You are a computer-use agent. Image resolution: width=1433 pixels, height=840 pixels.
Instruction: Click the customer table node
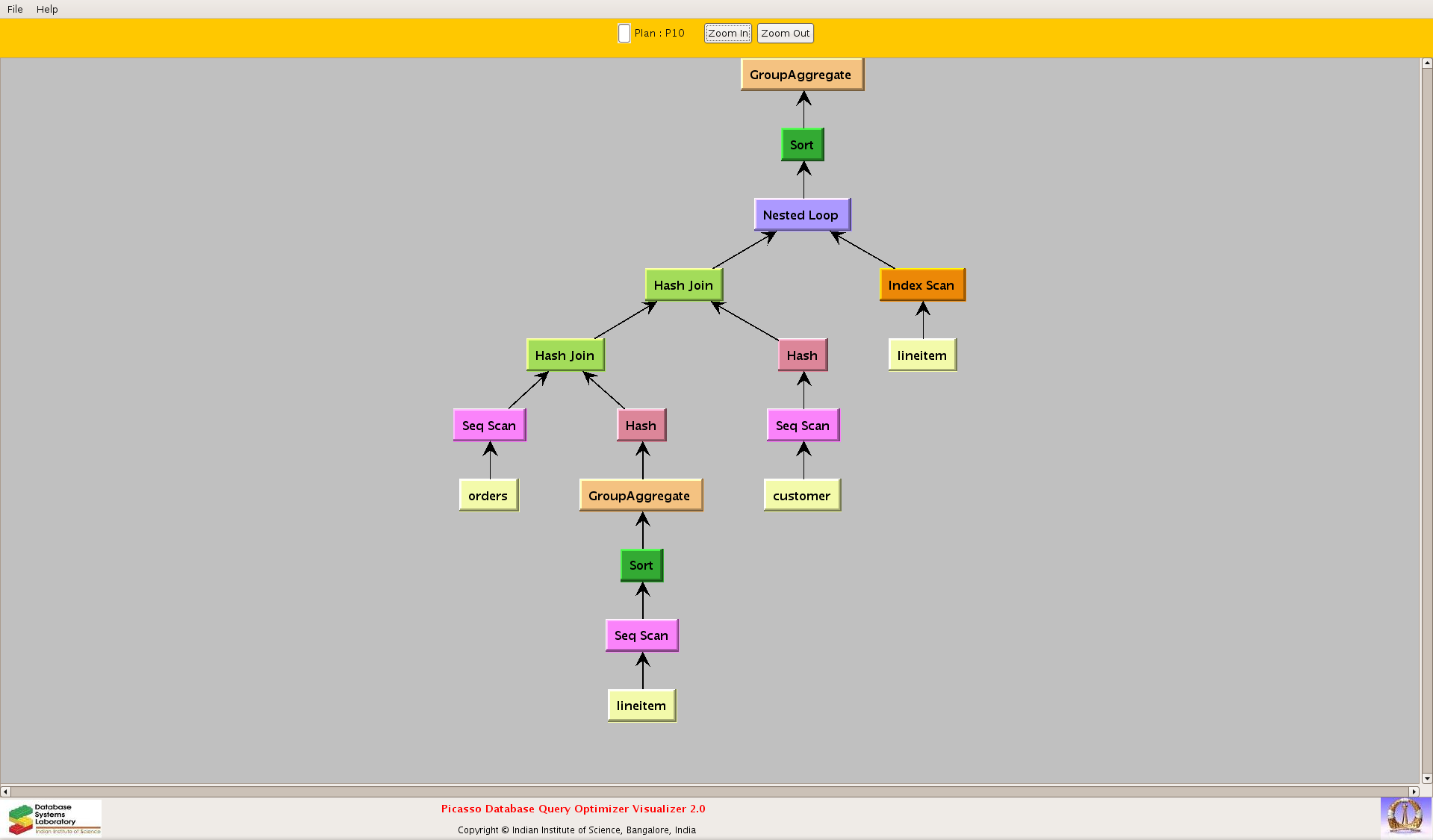[801, 496]
